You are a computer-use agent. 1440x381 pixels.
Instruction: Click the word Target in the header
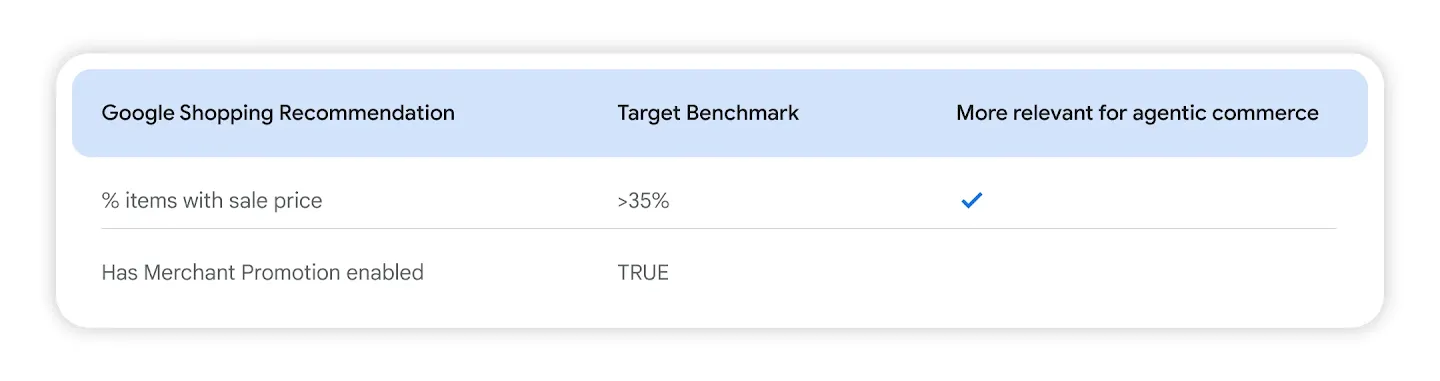point(649,113)
